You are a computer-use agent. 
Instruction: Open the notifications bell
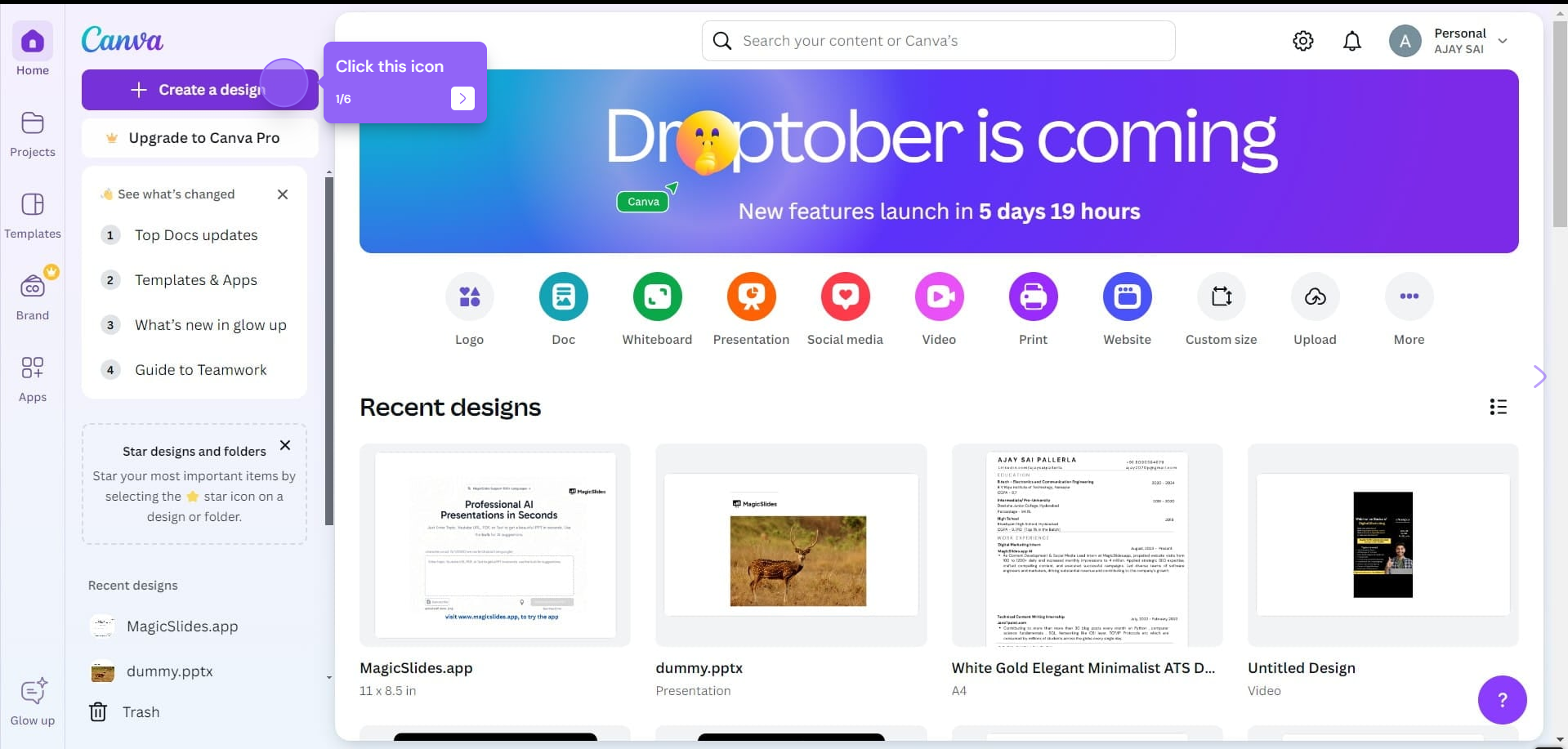coord(1352,41)
